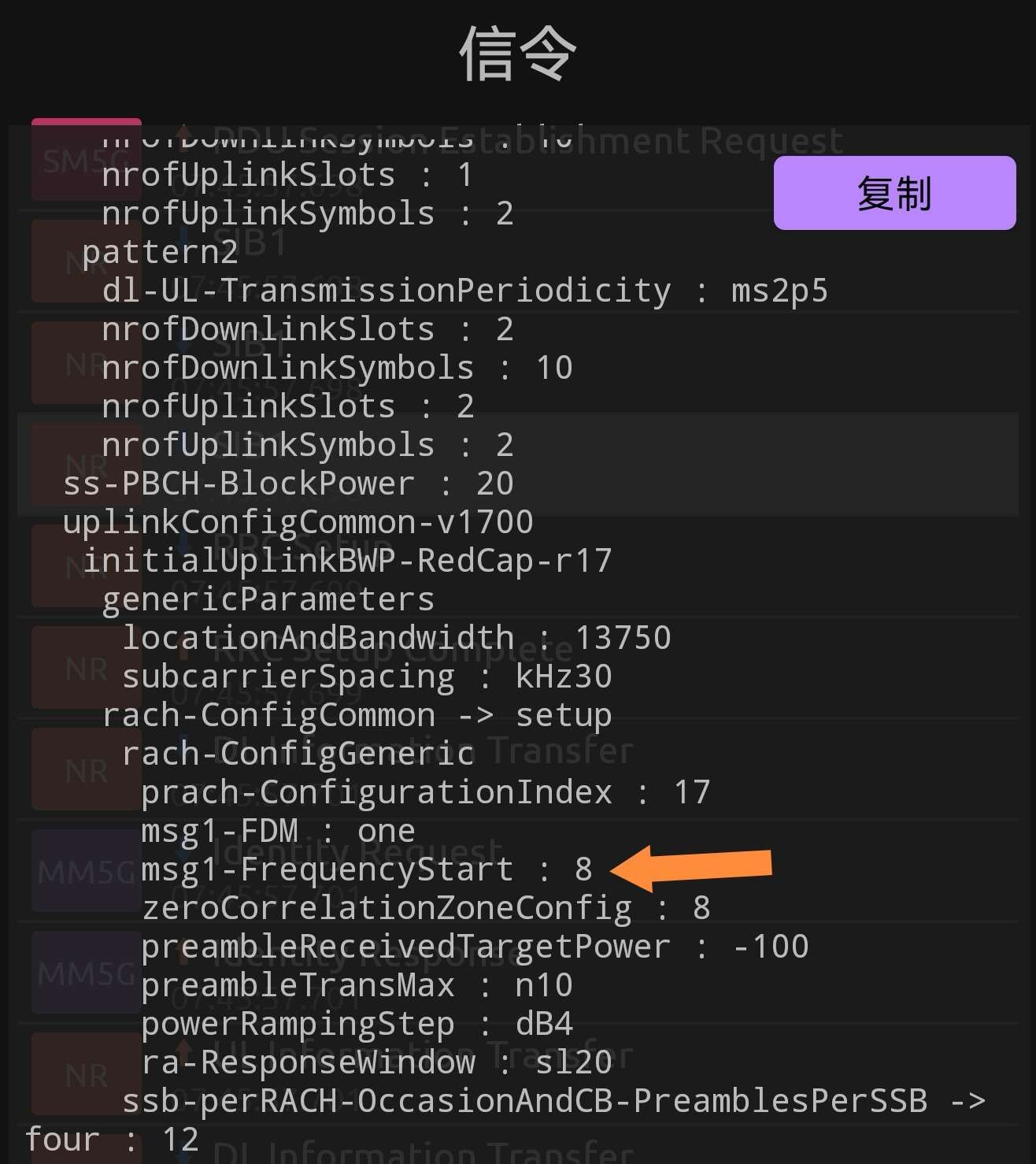Image resolution: width=1036 pixels, height=1164 pixels.
Task: Open the rach-ConfigGeneric group
Action: pyautogui.click(x=298, y=754)
